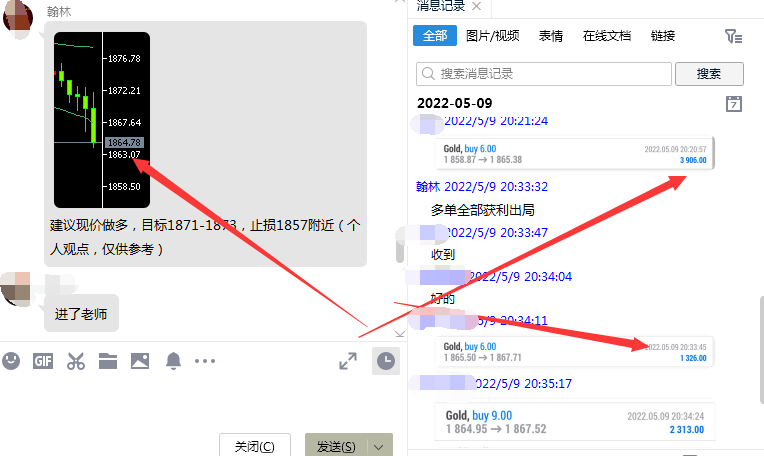Open the Gold buy 9.00 2 313.00 screenshot
Image resolution: width=764 pixels, height=456 pixels.
point(574,422)
